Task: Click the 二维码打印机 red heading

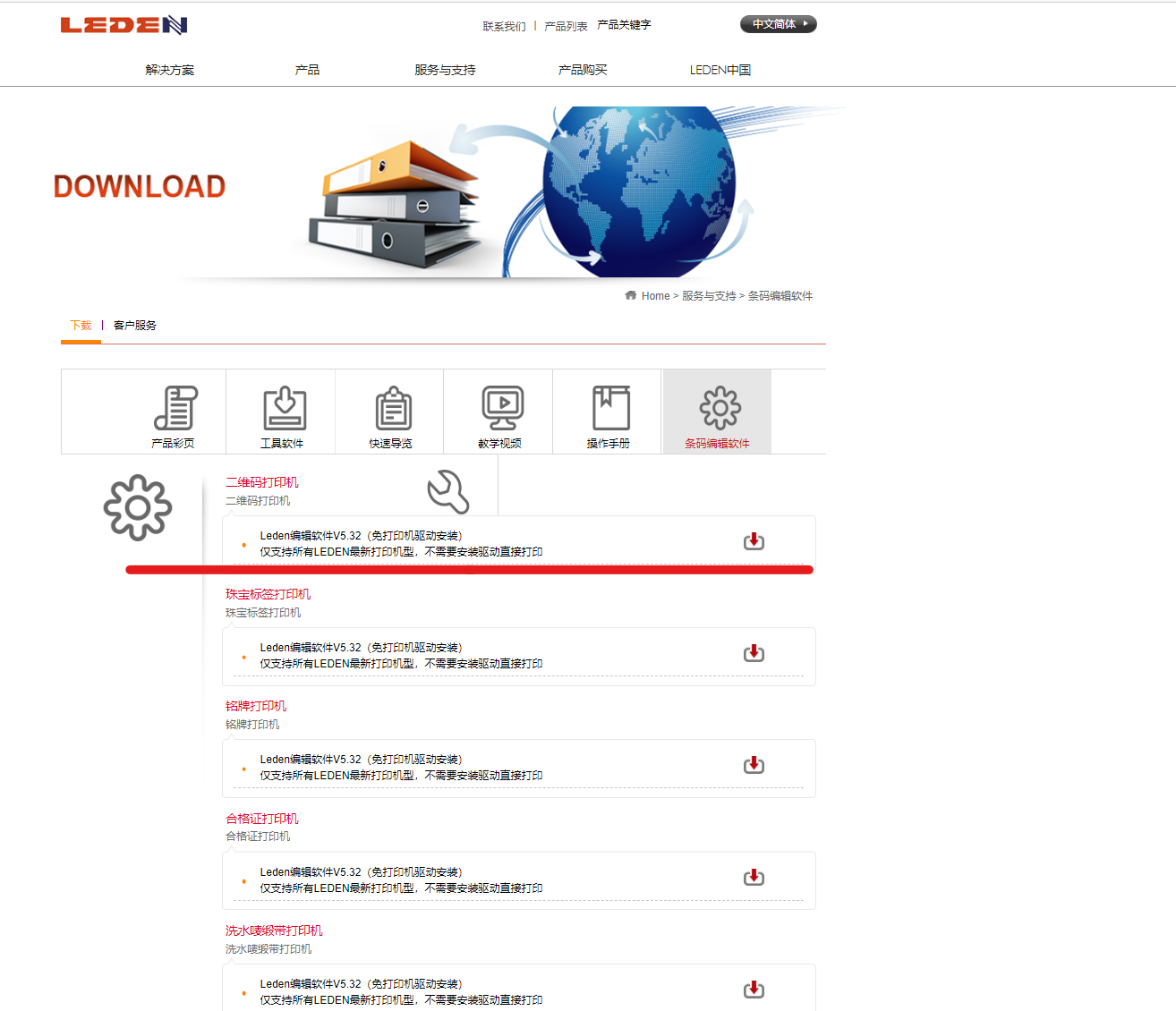Action: click(x=262, y=482)
